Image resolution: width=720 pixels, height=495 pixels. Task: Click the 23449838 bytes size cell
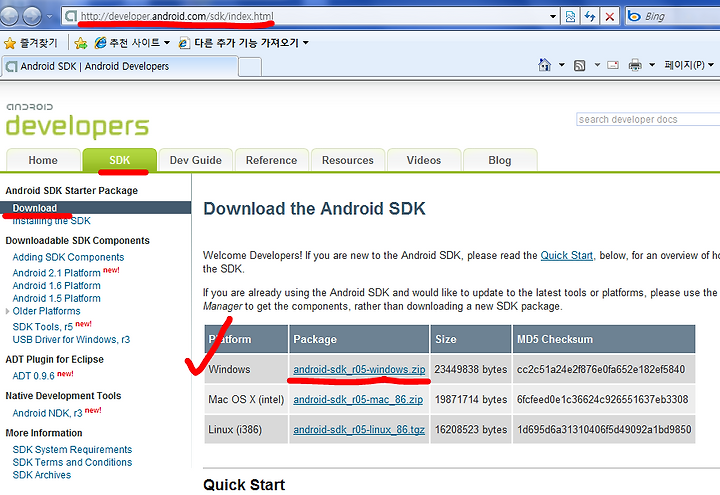point(471,369)
